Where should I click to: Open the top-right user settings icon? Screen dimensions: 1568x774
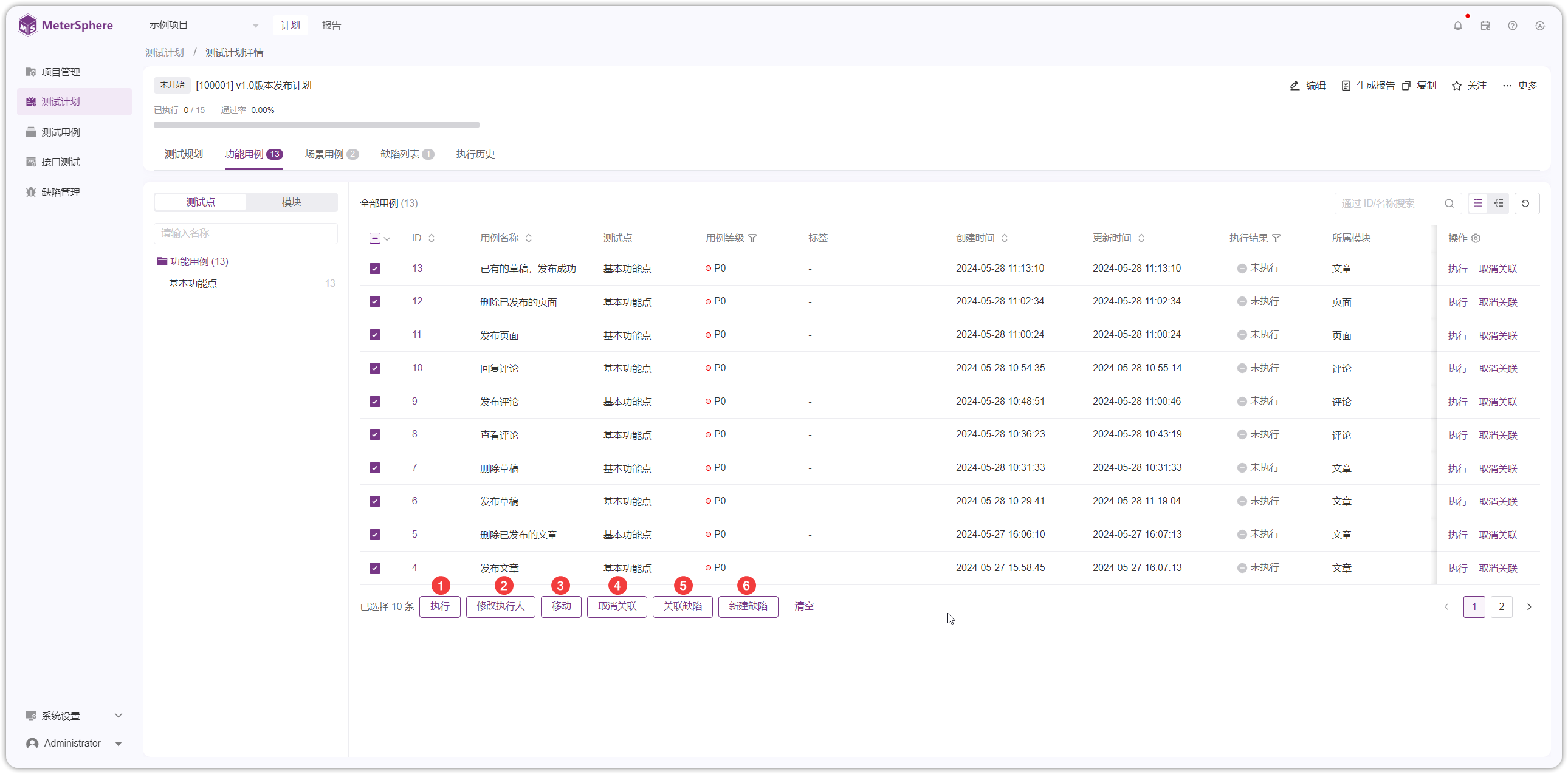coord(1539,26)
